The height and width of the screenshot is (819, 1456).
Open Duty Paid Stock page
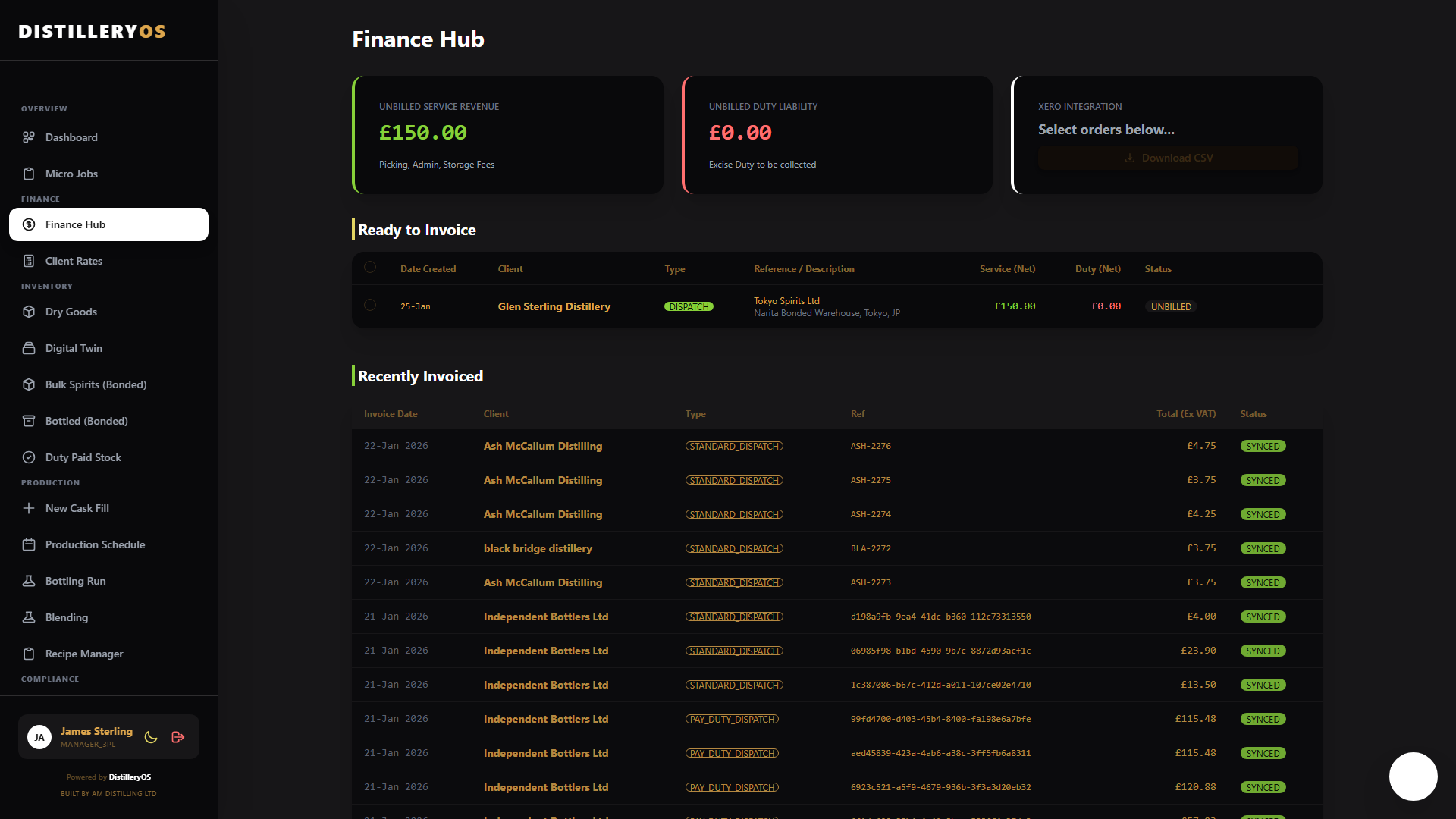click(108, 457)
